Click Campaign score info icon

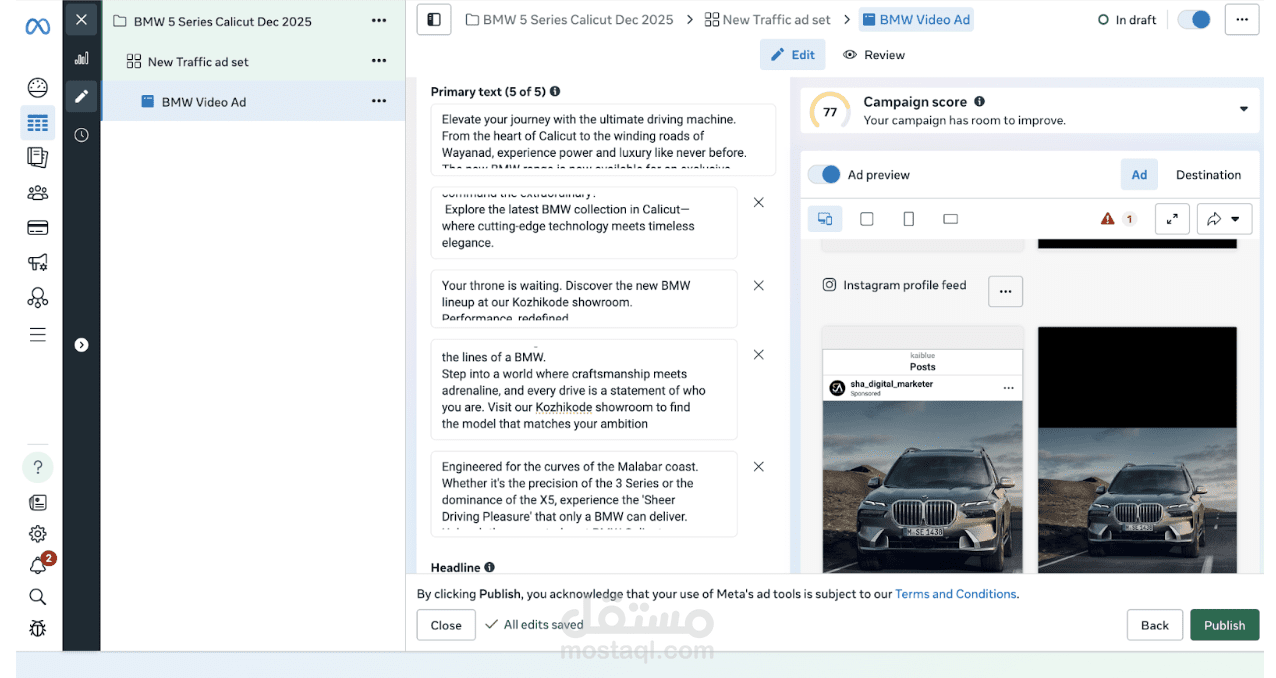pos(979,101)
